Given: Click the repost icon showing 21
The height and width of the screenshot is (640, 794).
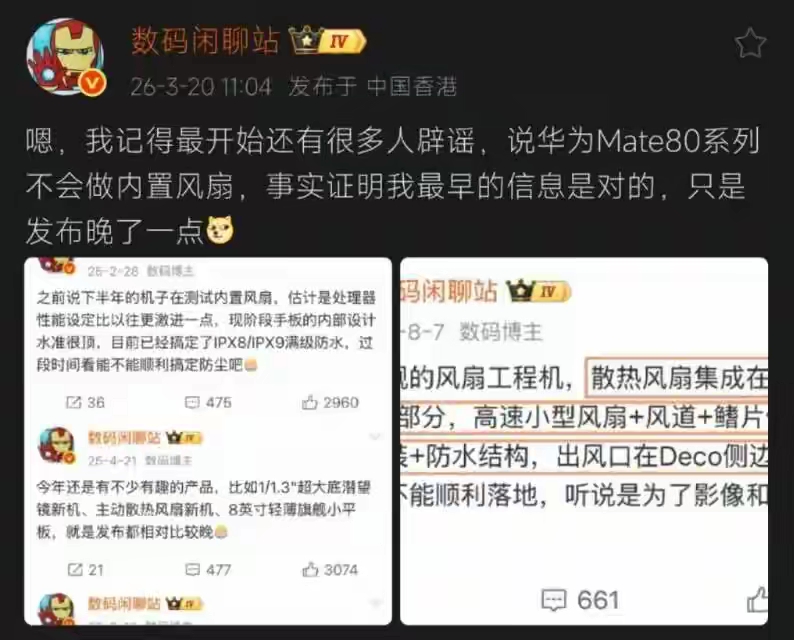Looking at the screenshot, I should coord(75,570).
